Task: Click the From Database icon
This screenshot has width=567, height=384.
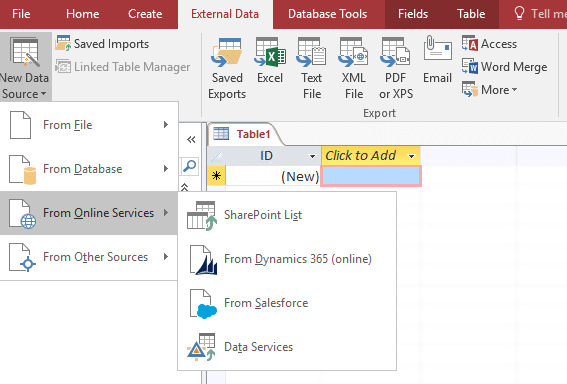Action: click(x=23, y=170)
